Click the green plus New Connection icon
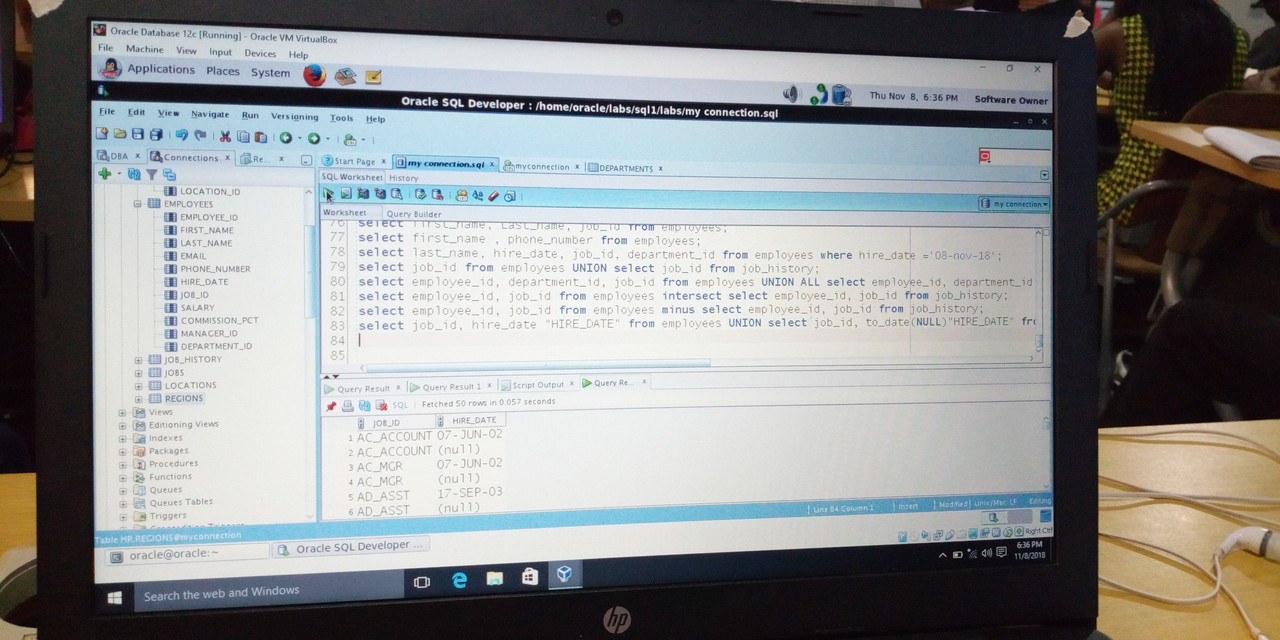 (x=104, y=173)
